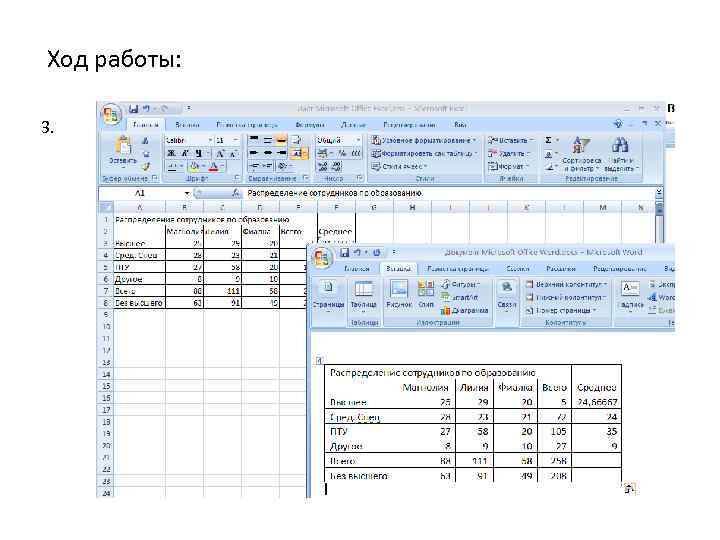720x540 pixels.
Task: Apply comma (000) style in Excel
Action: click(356, 153)
